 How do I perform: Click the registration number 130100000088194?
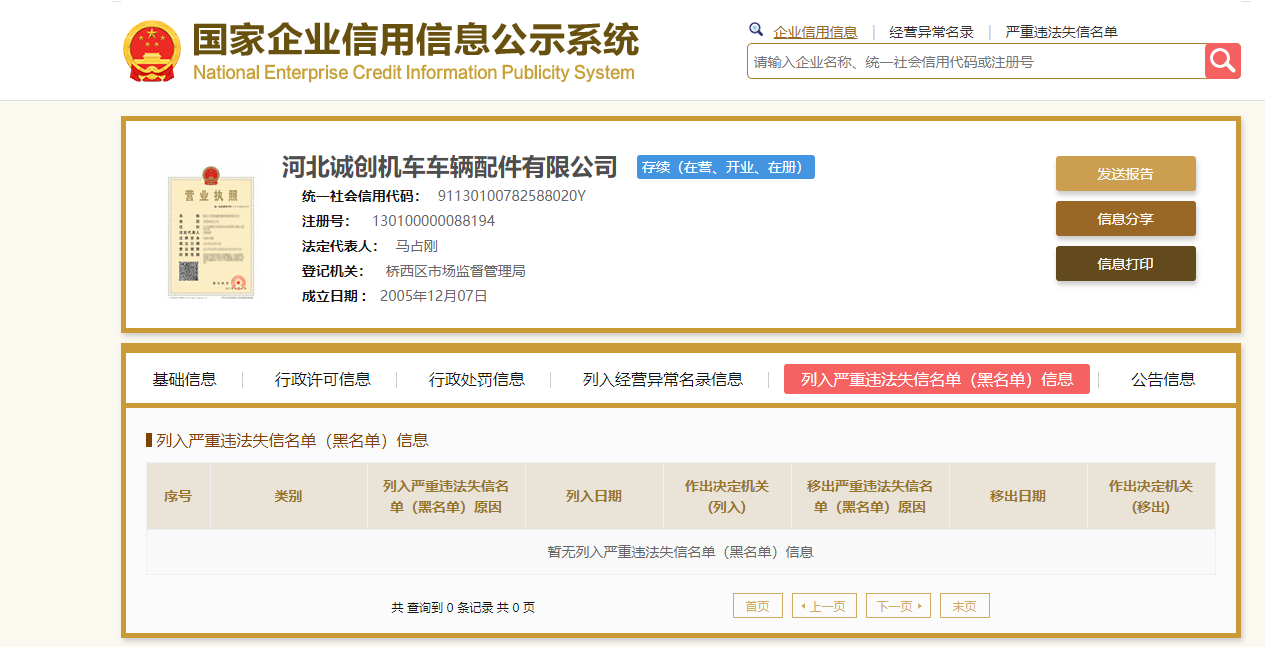pos(433,221)
